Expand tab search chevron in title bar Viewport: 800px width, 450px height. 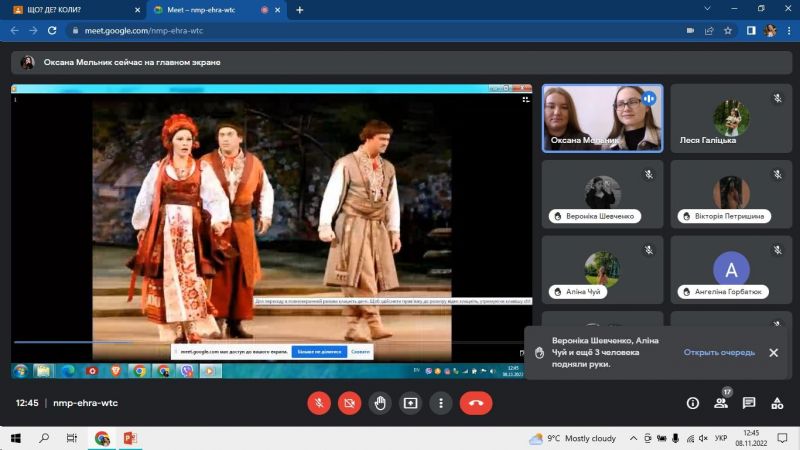coord(707,9)
